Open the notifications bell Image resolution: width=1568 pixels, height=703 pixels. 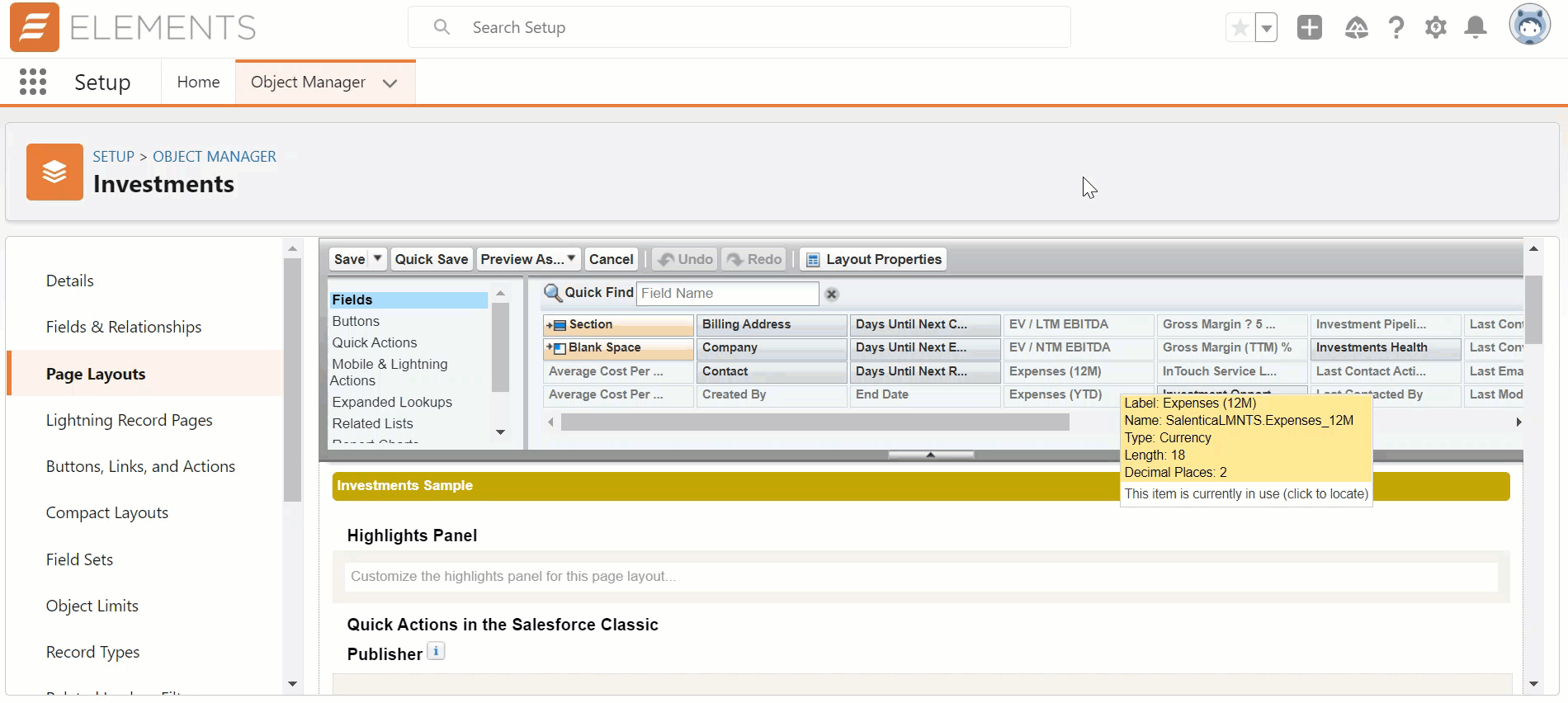(1476, 28)
